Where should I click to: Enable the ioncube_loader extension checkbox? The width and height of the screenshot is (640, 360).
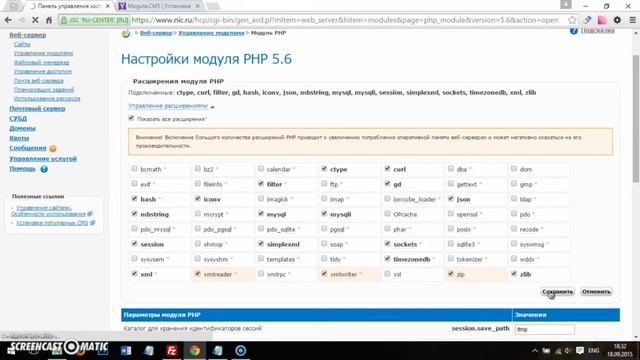pos(387,198)
